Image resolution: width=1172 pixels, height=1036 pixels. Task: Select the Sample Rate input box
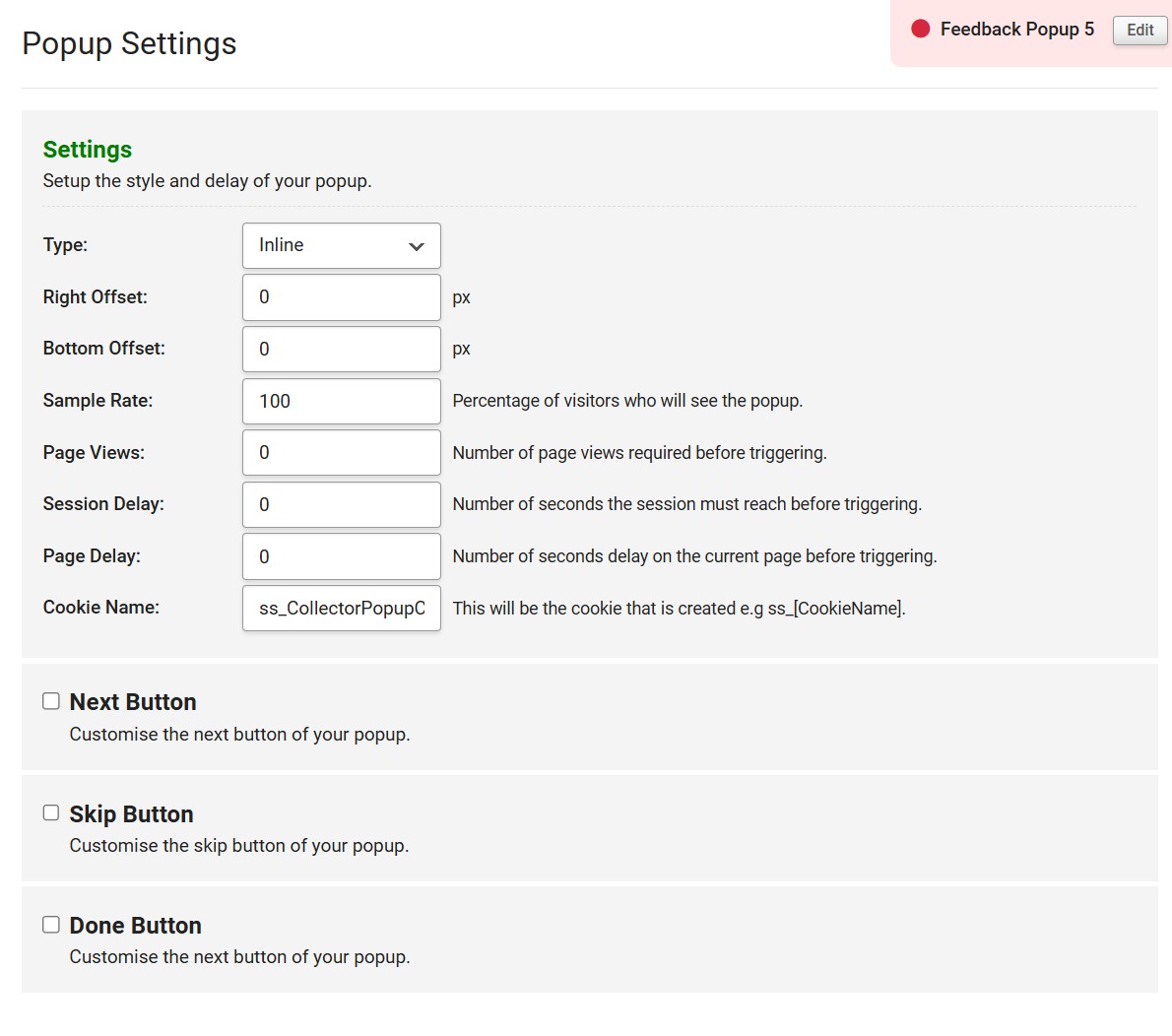[341, 401]
